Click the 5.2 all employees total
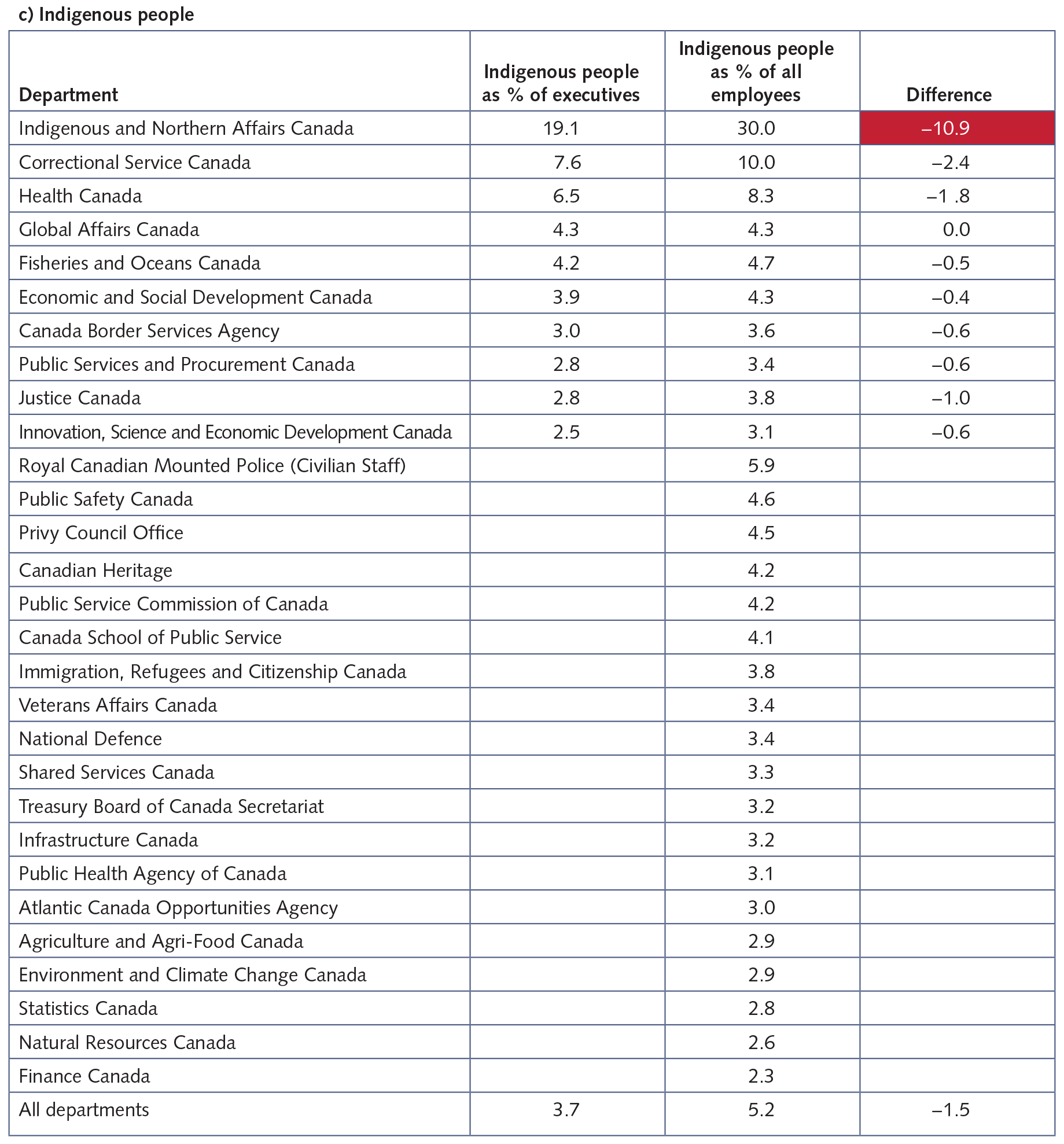The image size is (1064, 1144). click(x=761, y=1109)
